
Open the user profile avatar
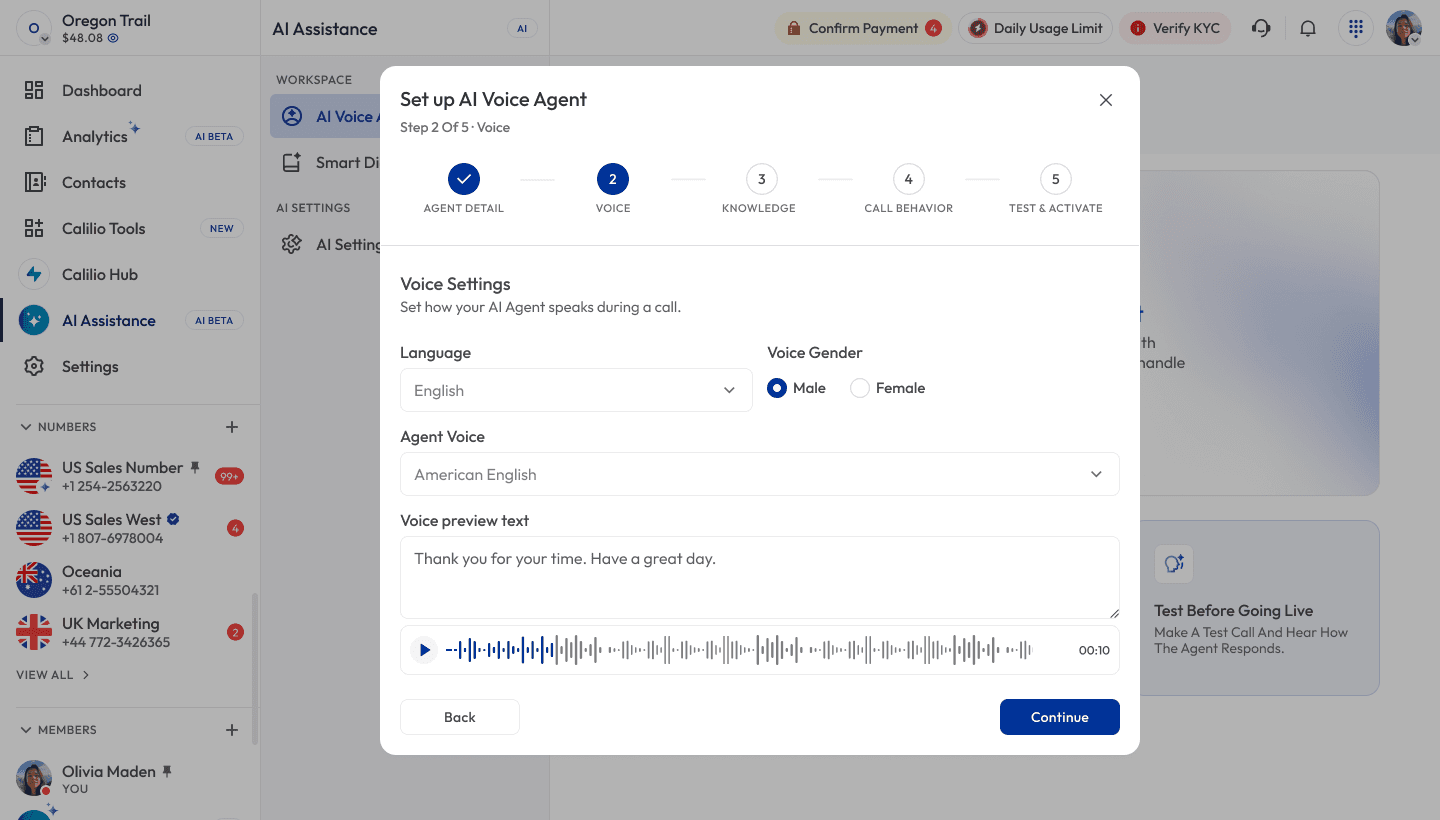tap(1404, 28)
